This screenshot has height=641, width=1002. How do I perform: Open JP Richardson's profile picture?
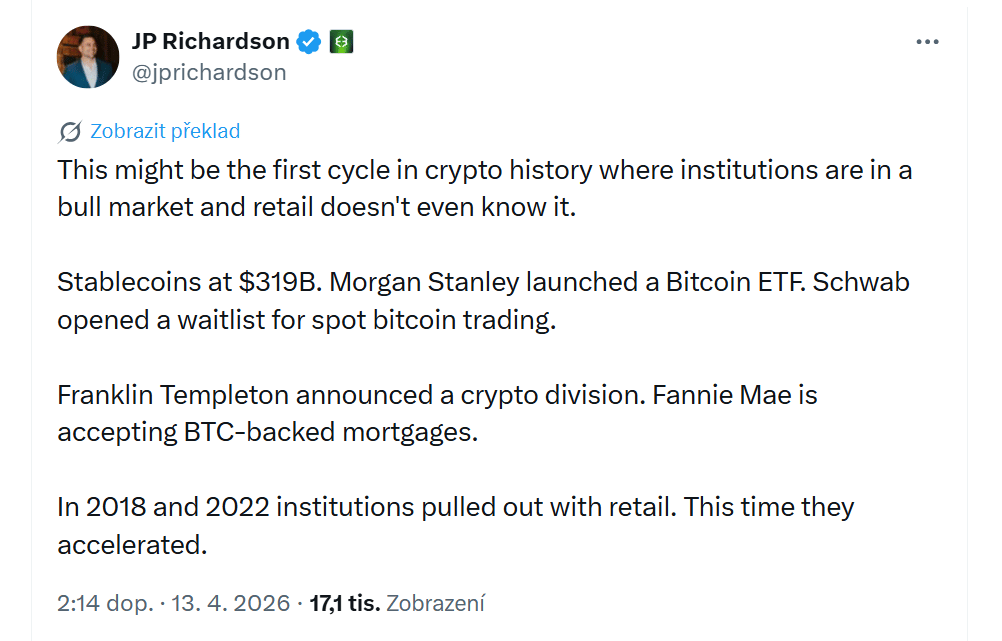click(88, 56)
